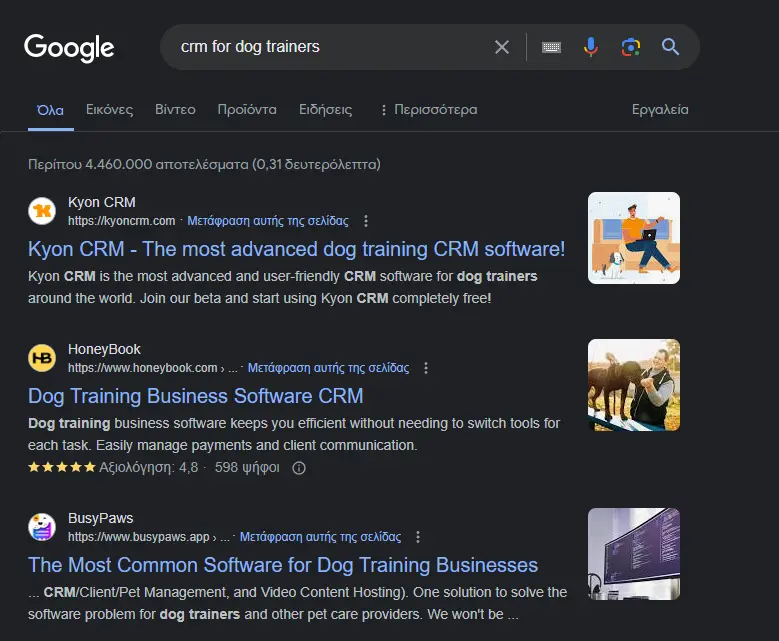779x641 pixels.
Task: Click the Google logo
Action: tap(69, 47)
